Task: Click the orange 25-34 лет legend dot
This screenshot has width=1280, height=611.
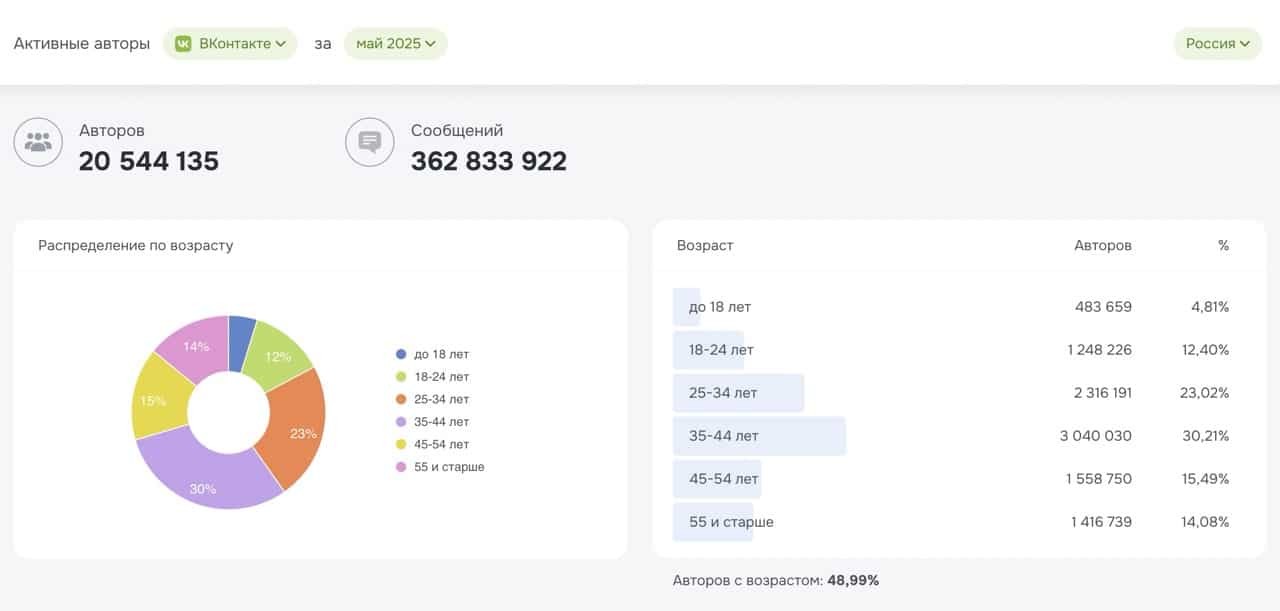Action: pyautogui.click(x=401, y=400)
